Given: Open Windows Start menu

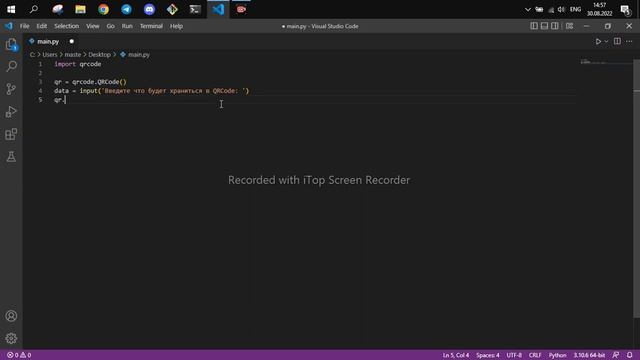Looking at the screenshot, I should (x=11, y=9).
